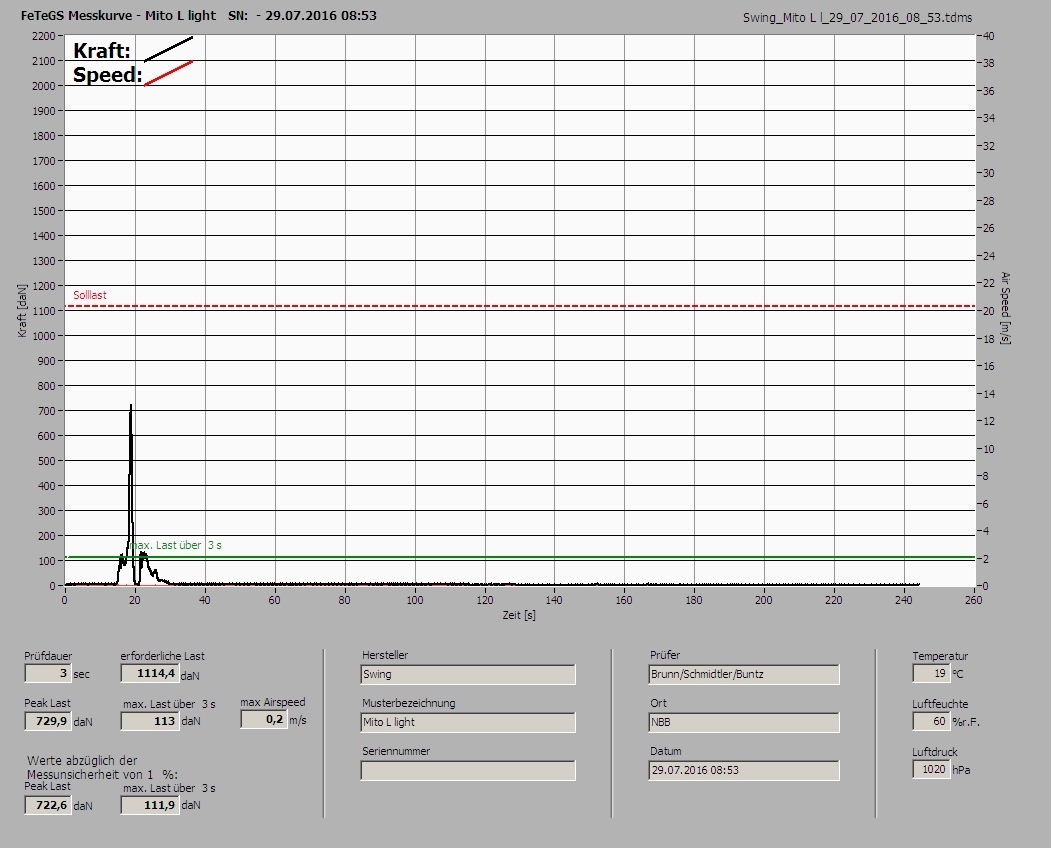Click the Zeit [s] axis title

(x=519, y=615)
